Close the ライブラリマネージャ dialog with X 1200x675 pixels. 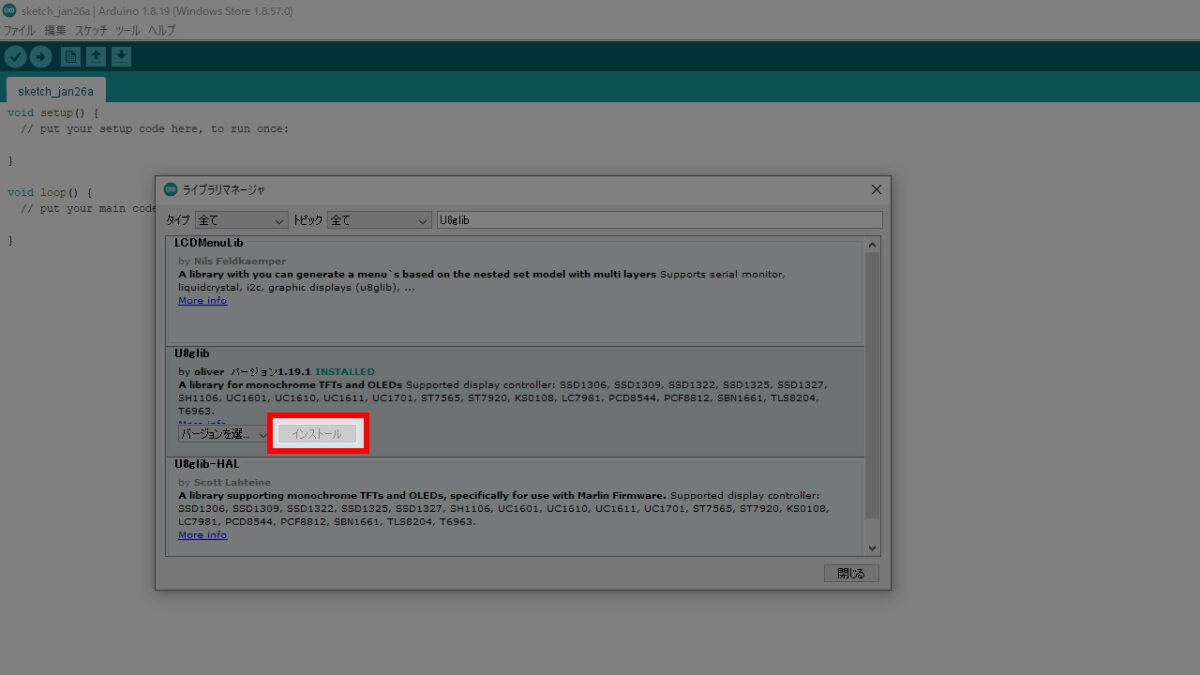876,190
